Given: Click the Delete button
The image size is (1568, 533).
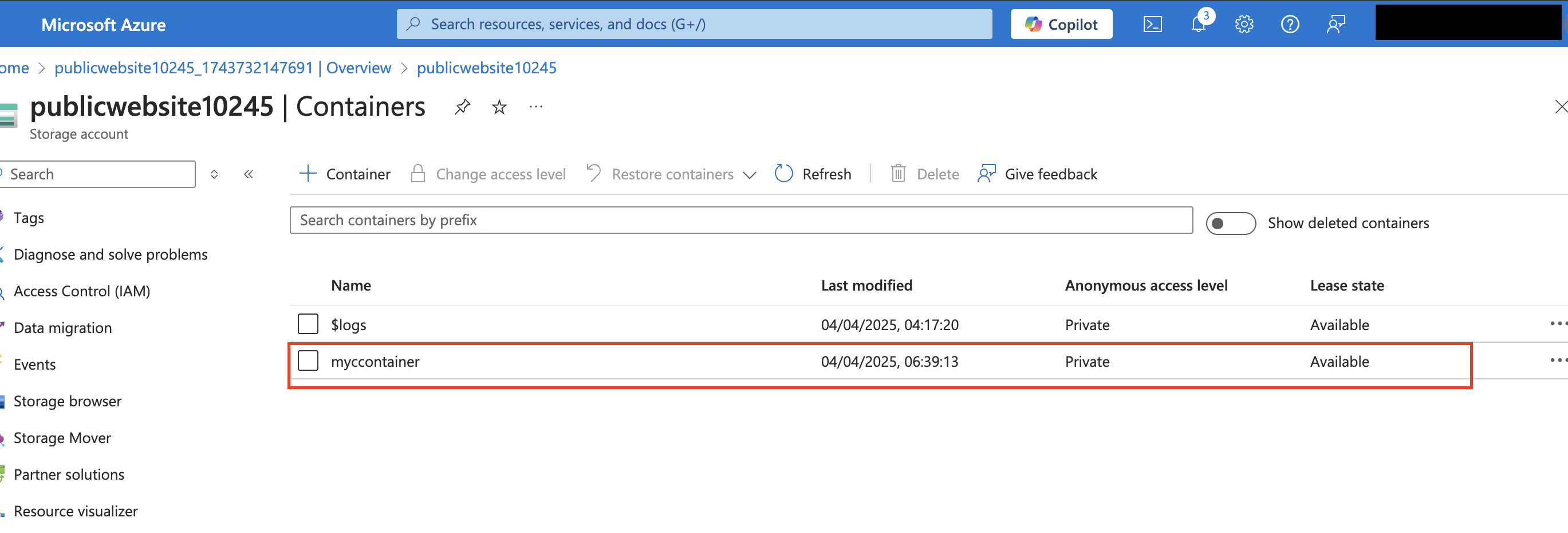Looking at the screenshot, I should (925, 174).
